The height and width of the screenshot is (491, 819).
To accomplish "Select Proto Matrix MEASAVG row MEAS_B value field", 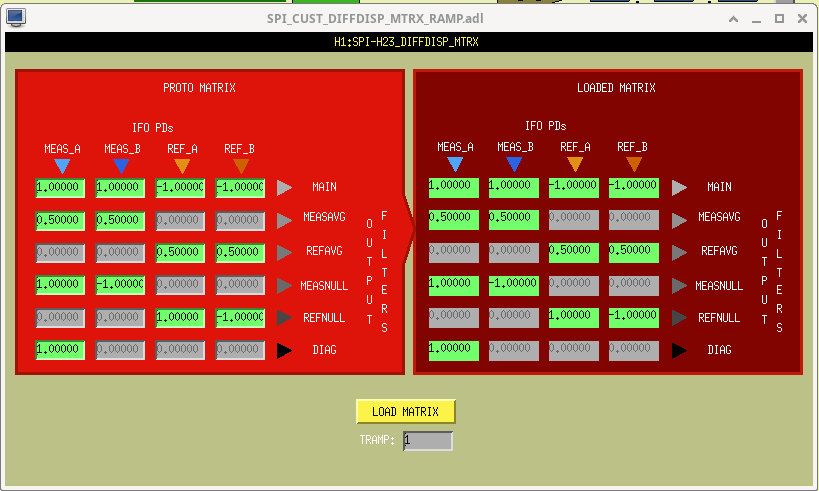I will tap(120, 220).
